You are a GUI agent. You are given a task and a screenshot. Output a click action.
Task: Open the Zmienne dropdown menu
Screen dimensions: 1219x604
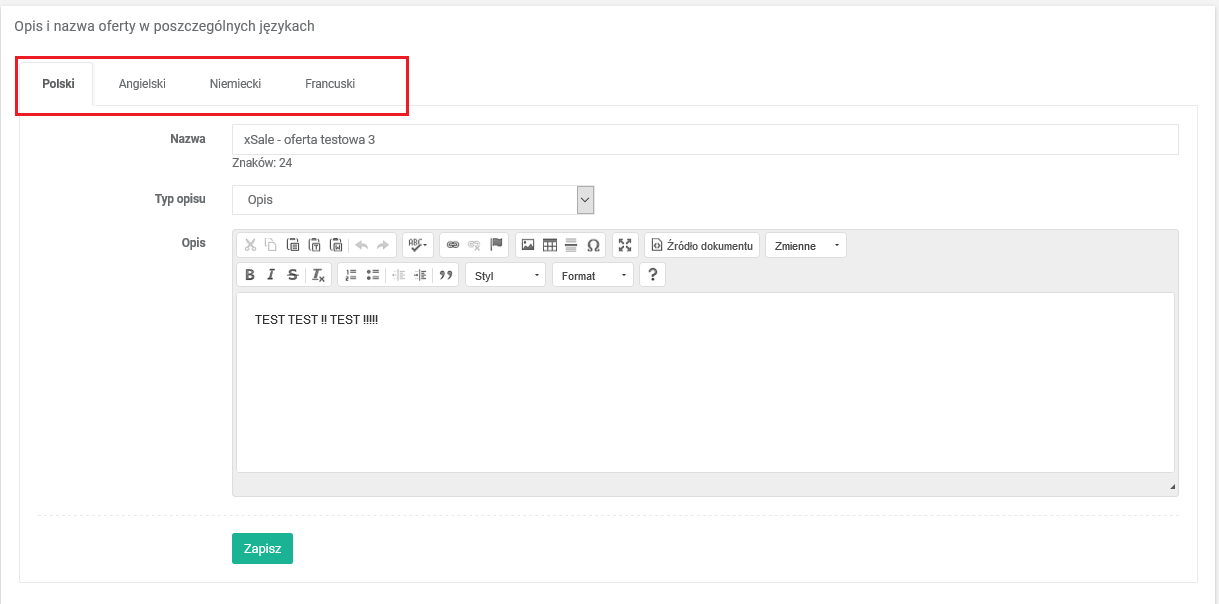806,245
